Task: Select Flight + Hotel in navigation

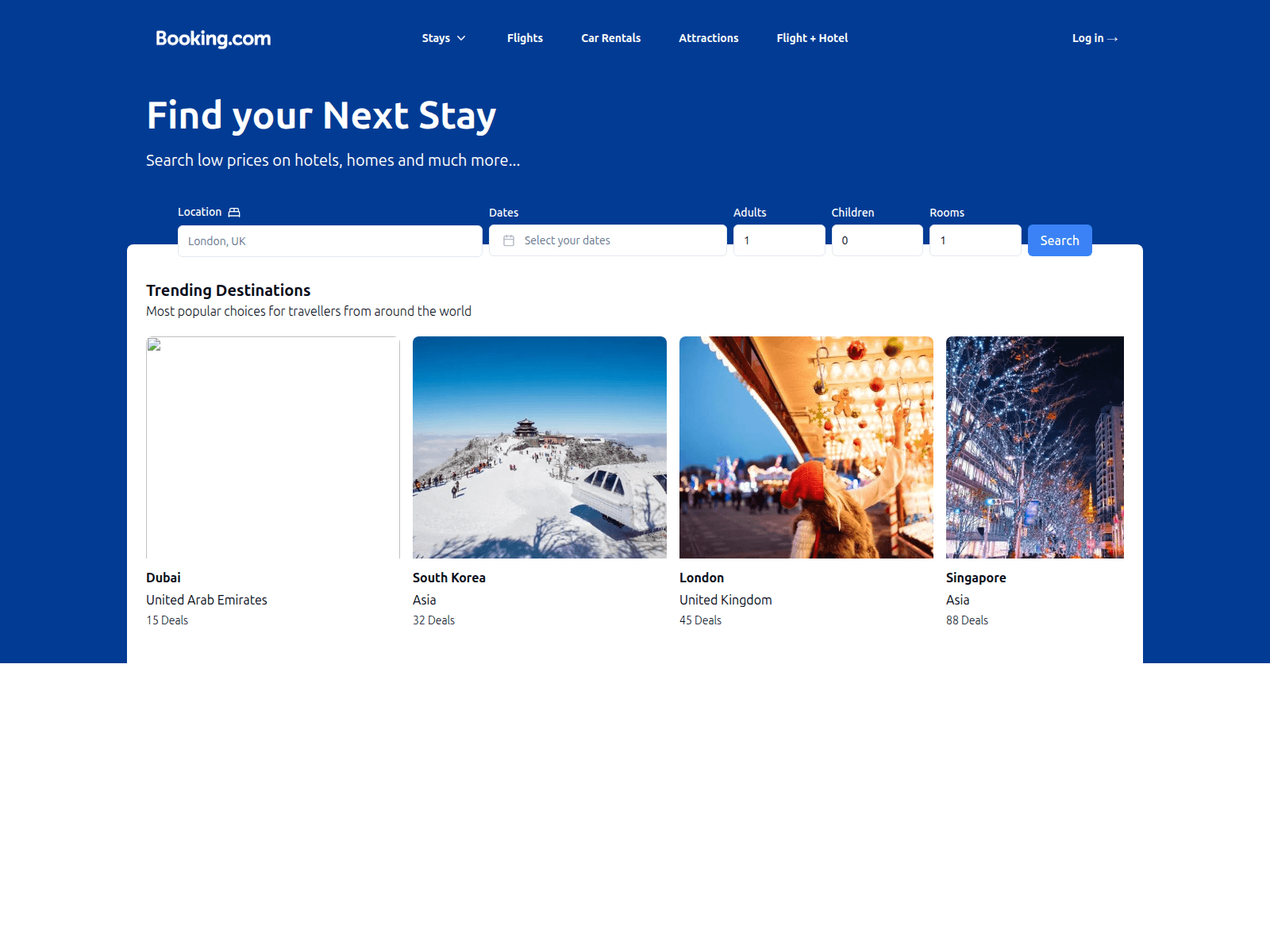Action: point(812,38)
